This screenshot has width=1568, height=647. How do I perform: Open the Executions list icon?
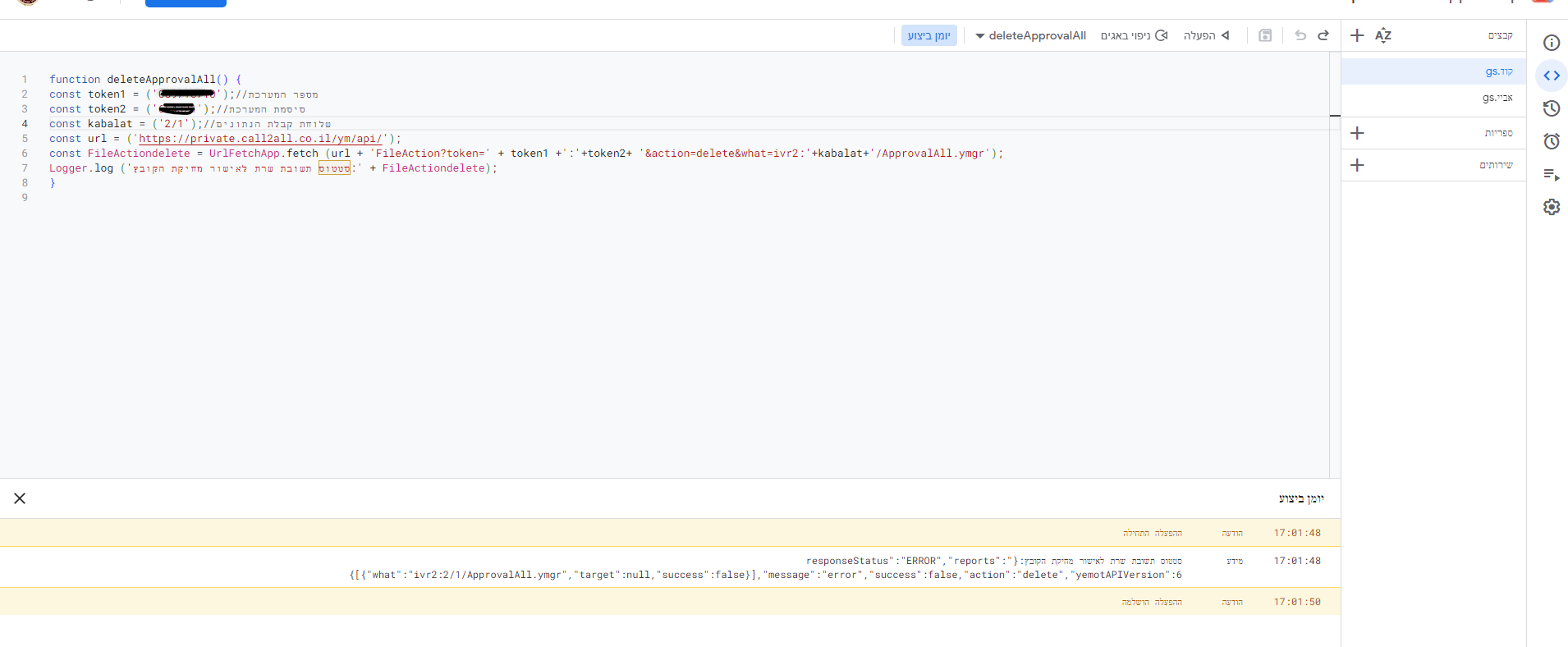[1551, 174]
